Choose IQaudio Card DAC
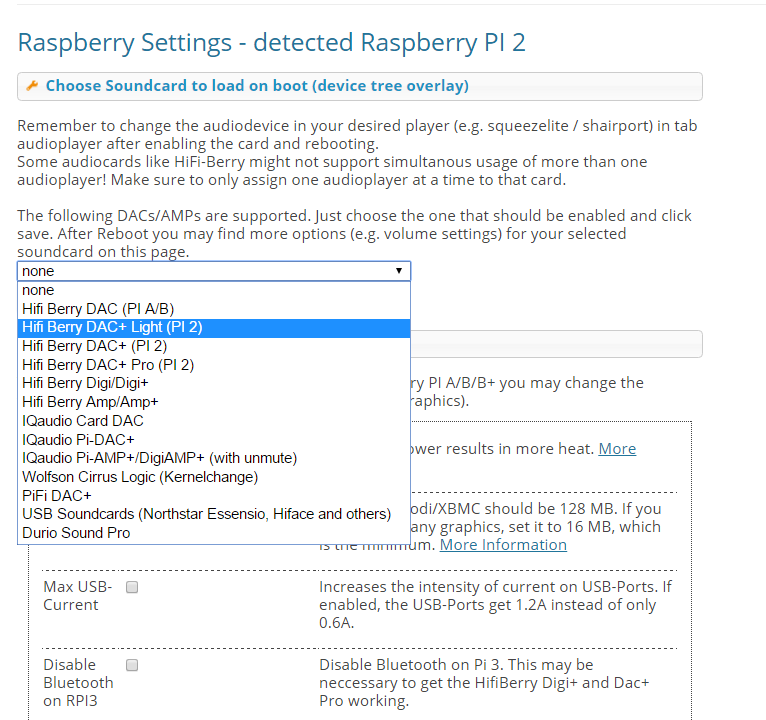The width and height of the screenshot is (766, 720). click(214, 421)
